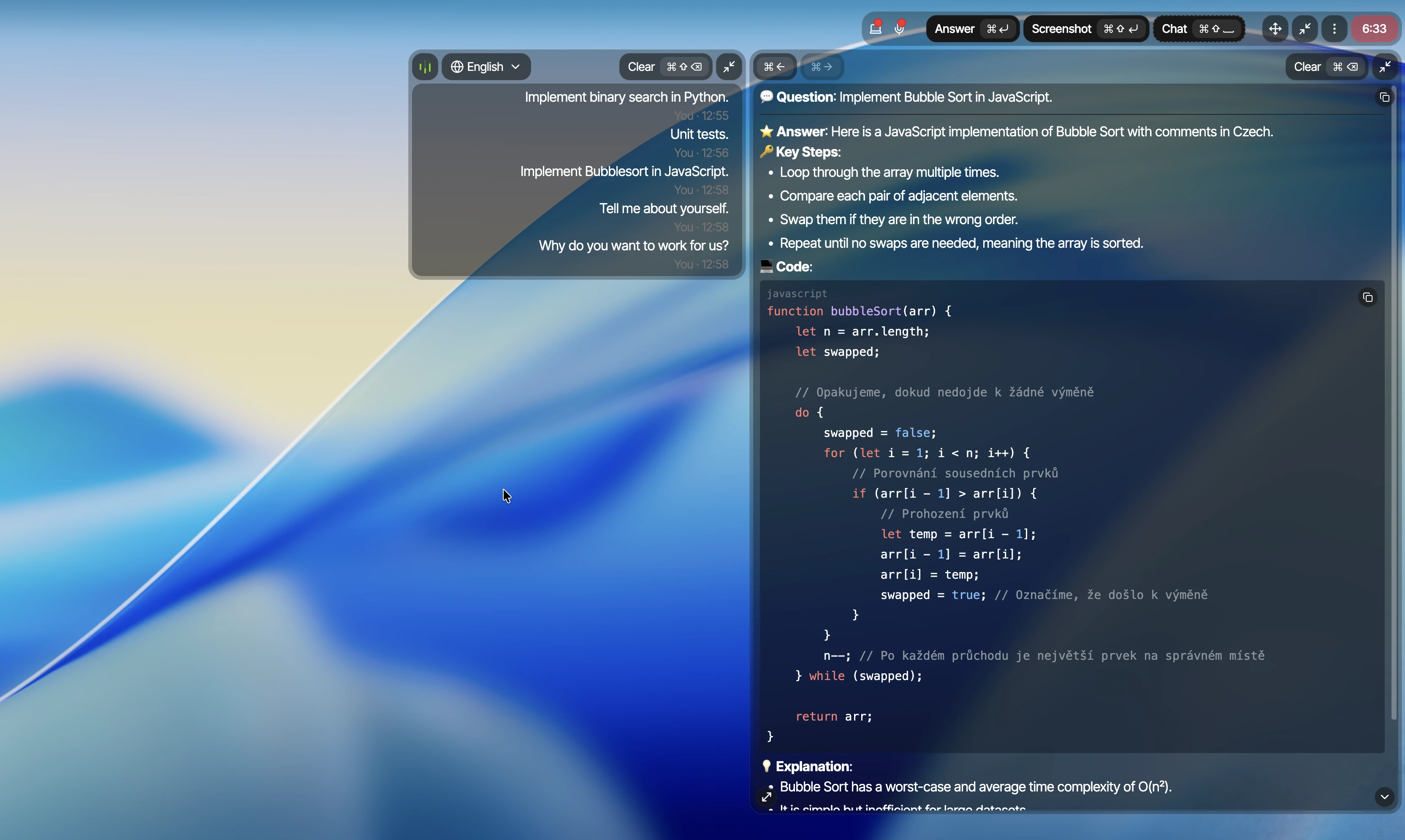
Task: Collapse the top toolbar with minimize arrows icon
Action: coord(1305,28)
